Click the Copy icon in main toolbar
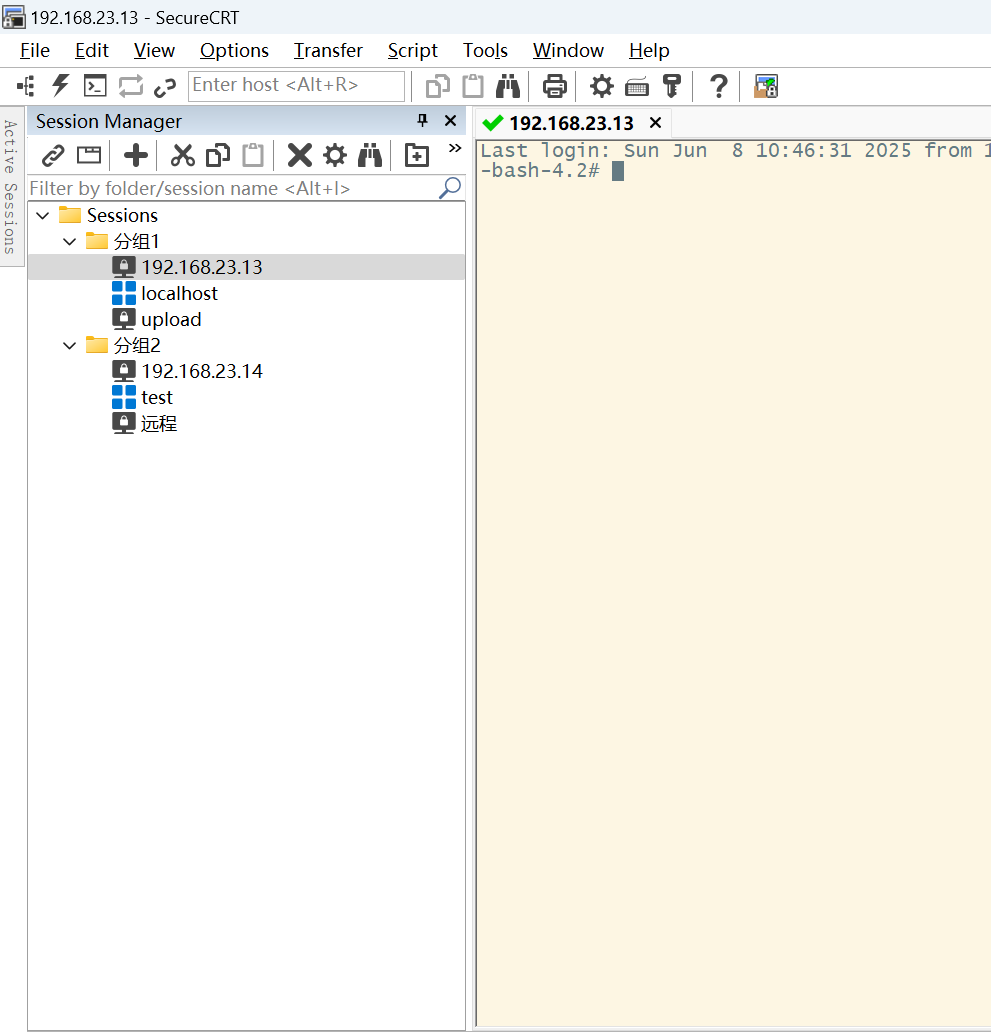The width and height of the screenshot is (991, 1033). (438, 86)
